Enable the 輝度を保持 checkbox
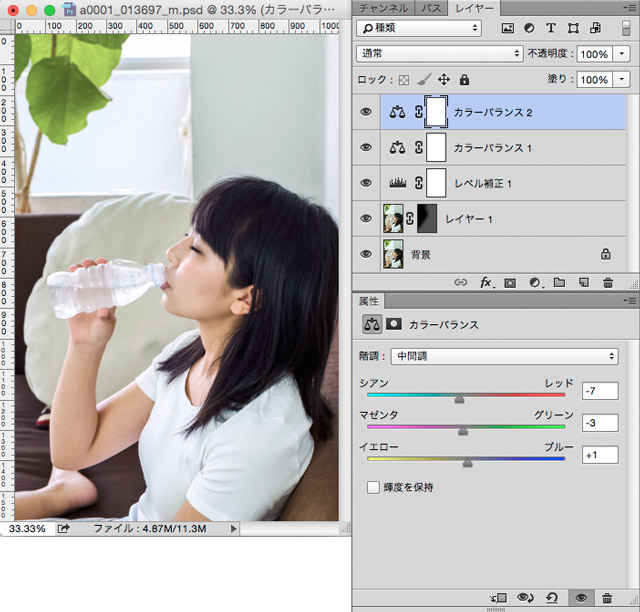Image resolution: width=640 pixels, height=612 pixels. click(x=373, y=487)
